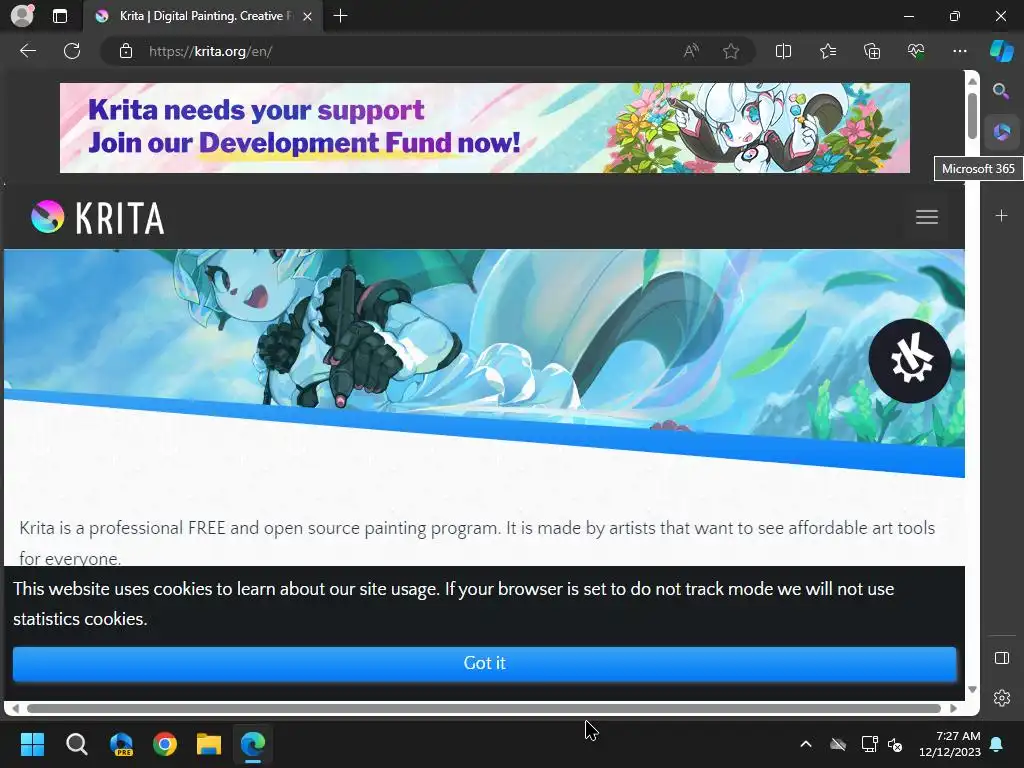
Task: Open a new browser tab
Action: (x=340, y=16)
